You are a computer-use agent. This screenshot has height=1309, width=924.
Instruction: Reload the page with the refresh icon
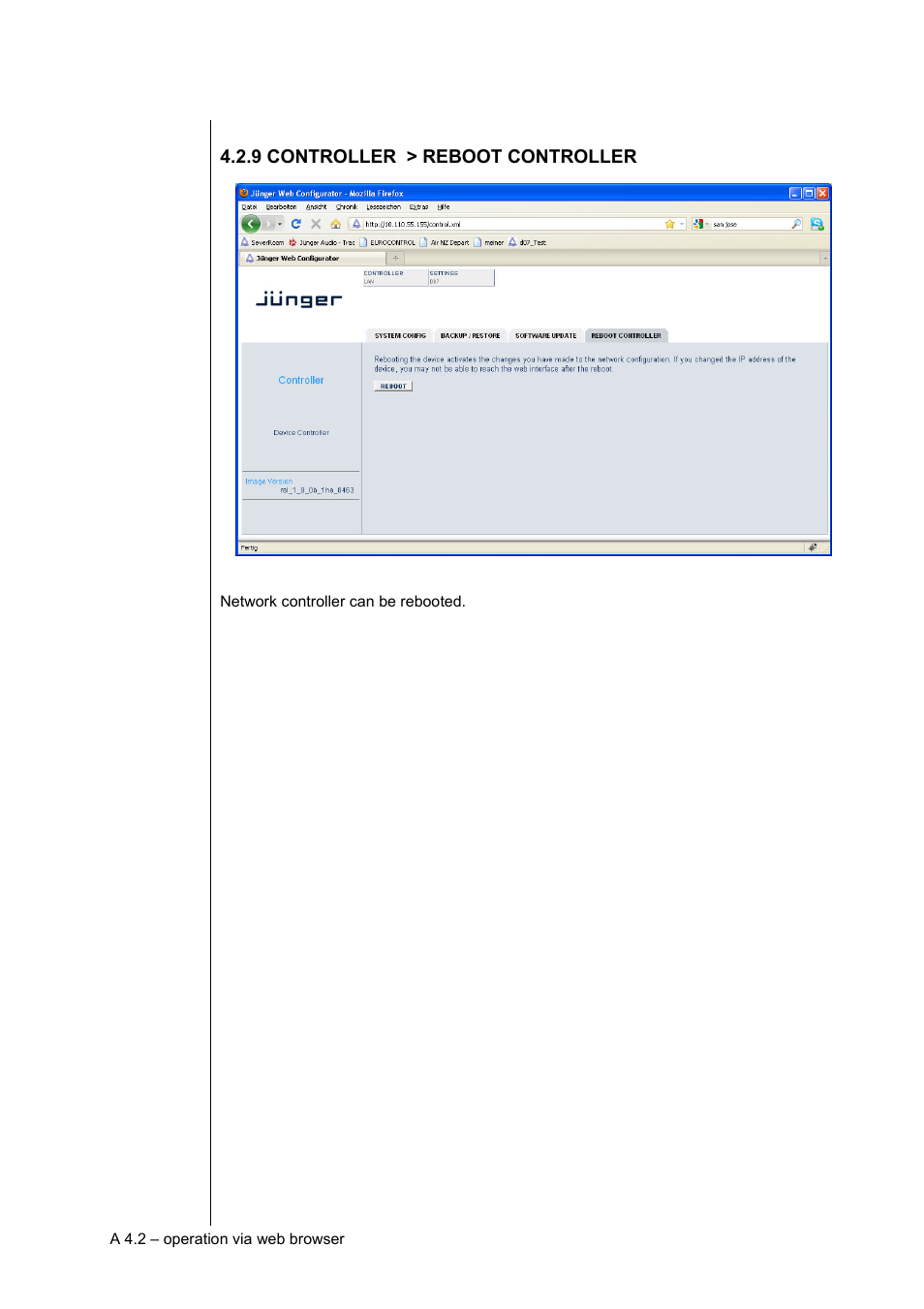296,224
